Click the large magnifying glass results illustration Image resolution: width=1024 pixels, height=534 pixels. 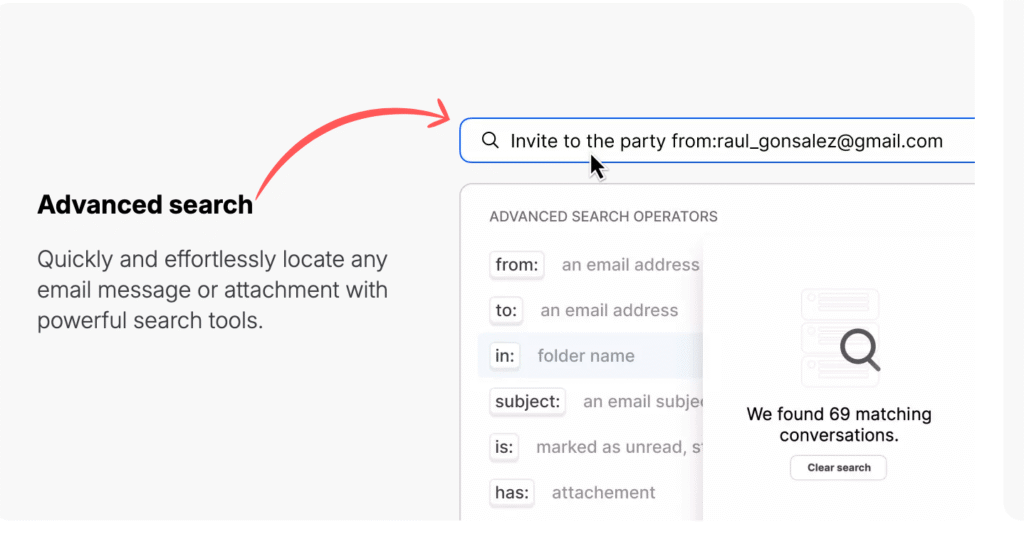(x=858, y=349)
